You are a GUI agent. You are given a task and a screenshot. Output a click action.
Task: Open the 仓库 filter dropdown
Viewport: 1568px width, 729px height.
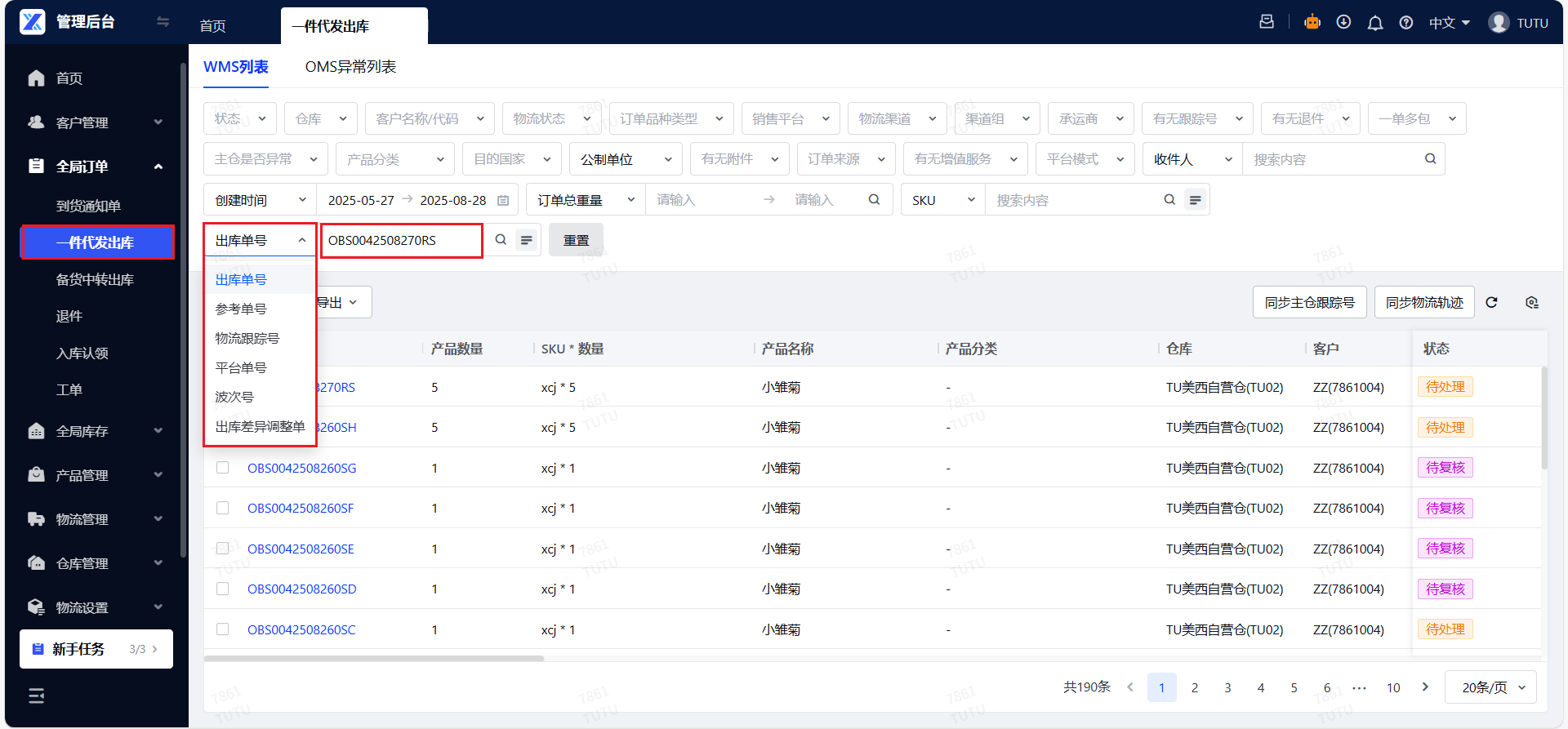321,118
